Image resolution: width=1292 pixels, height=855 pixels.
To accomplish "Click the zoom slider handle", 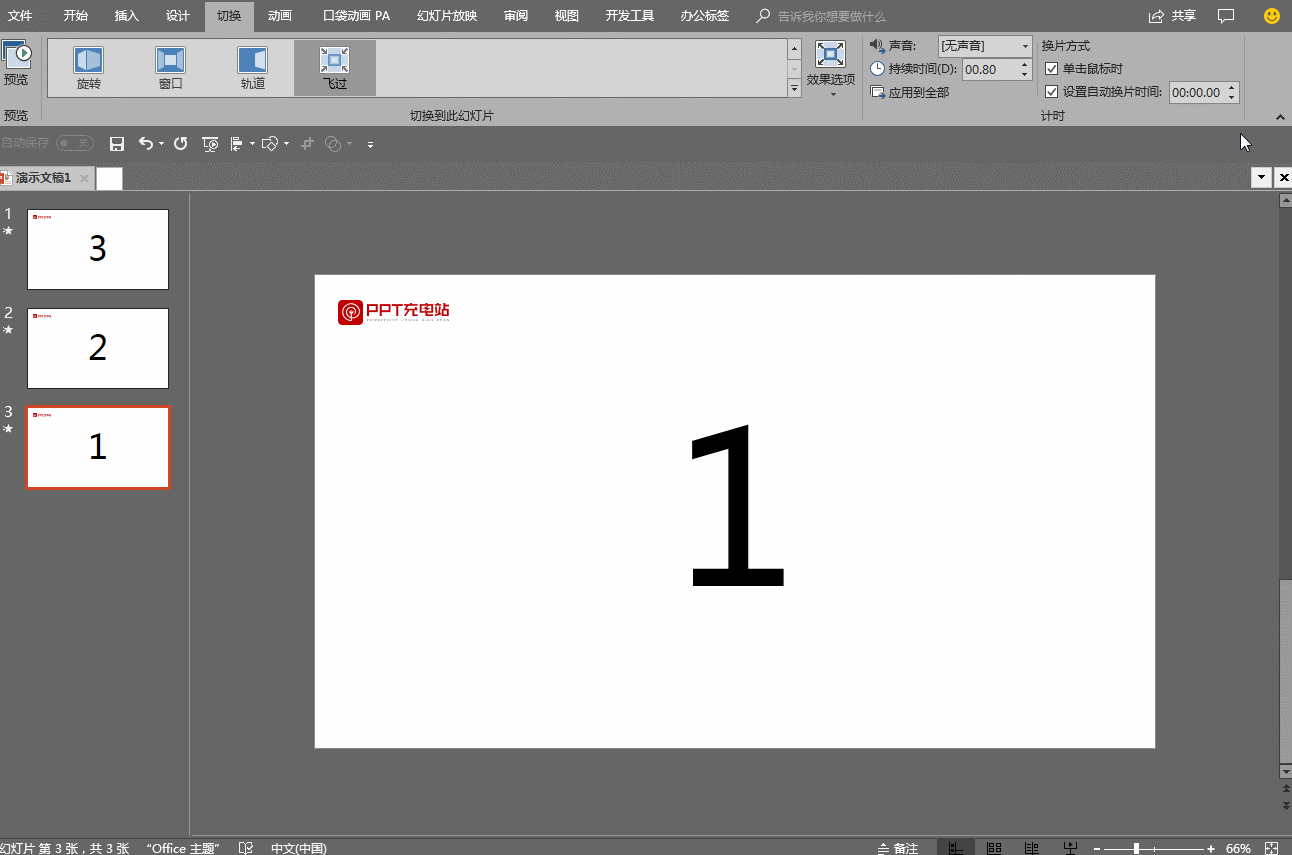I will pyautogui.click(x=1136, y=848).
